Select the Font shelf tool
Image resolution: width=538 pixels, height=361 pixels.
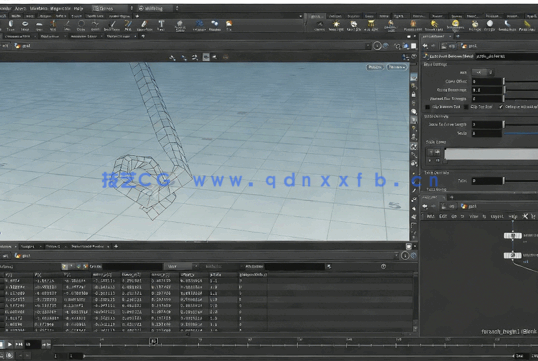point(161,25)
